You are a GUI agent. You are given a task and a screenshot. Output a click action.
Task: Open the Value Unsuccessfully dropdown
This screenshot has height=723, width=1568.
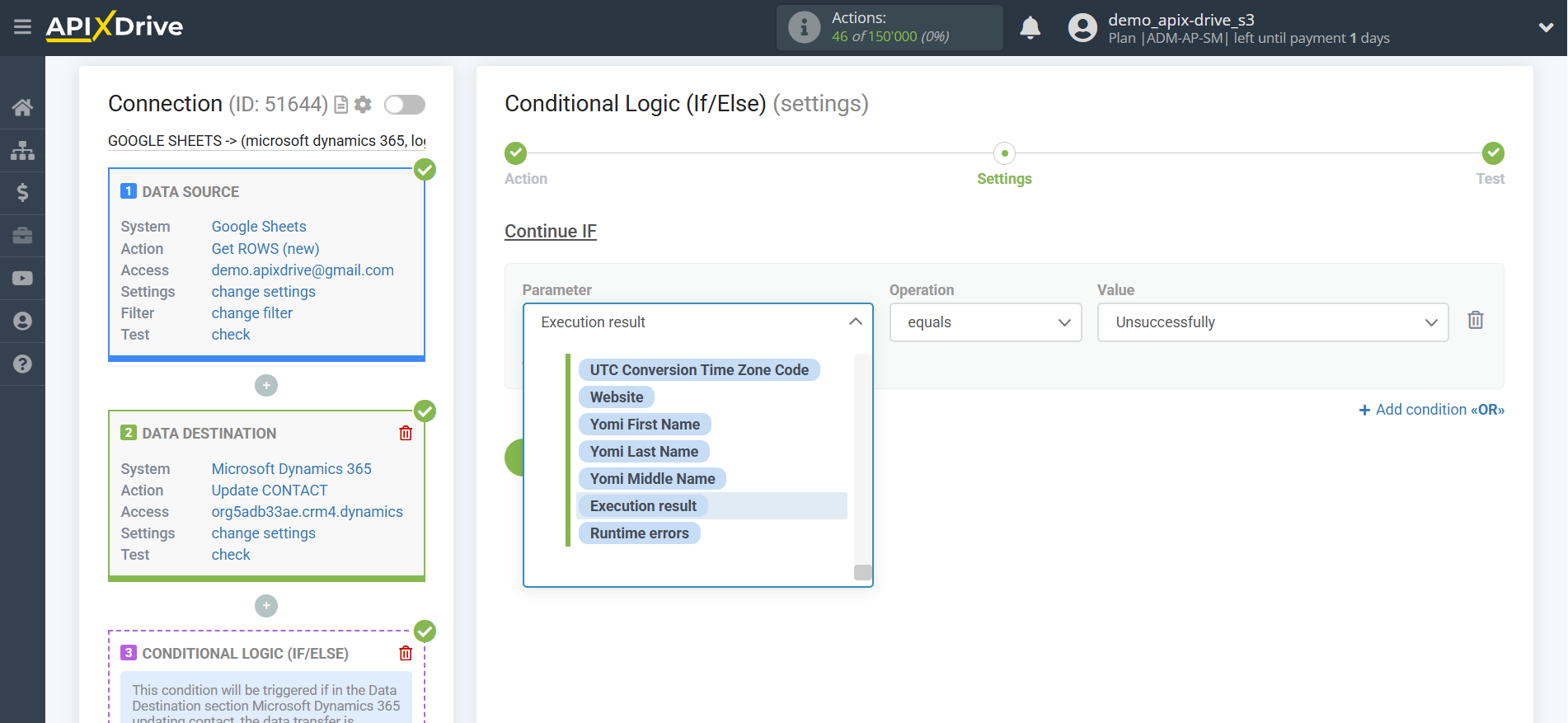(1273, 322)
